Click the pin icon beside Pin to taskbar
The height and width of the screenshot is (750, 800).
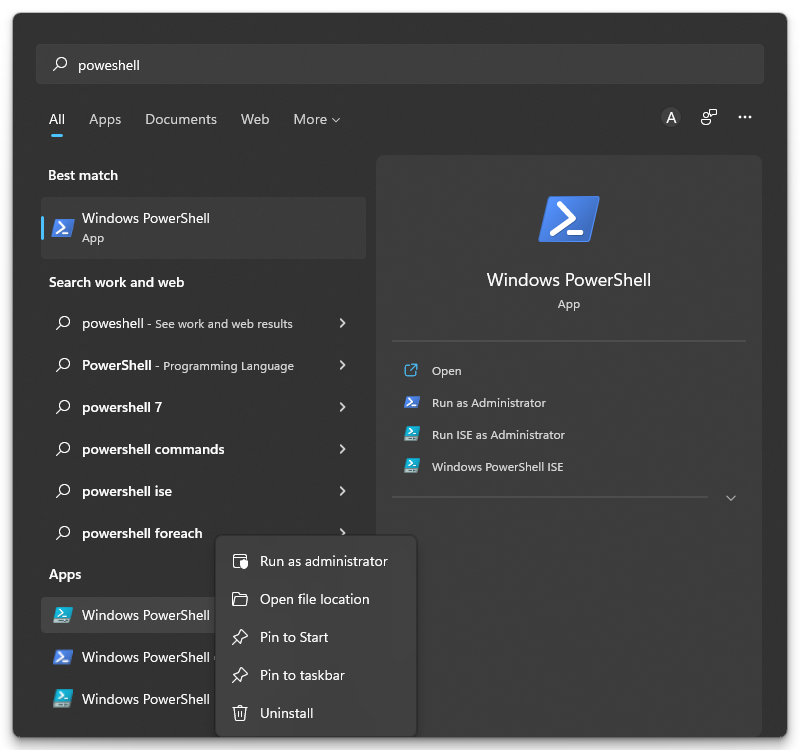[240, 675]
